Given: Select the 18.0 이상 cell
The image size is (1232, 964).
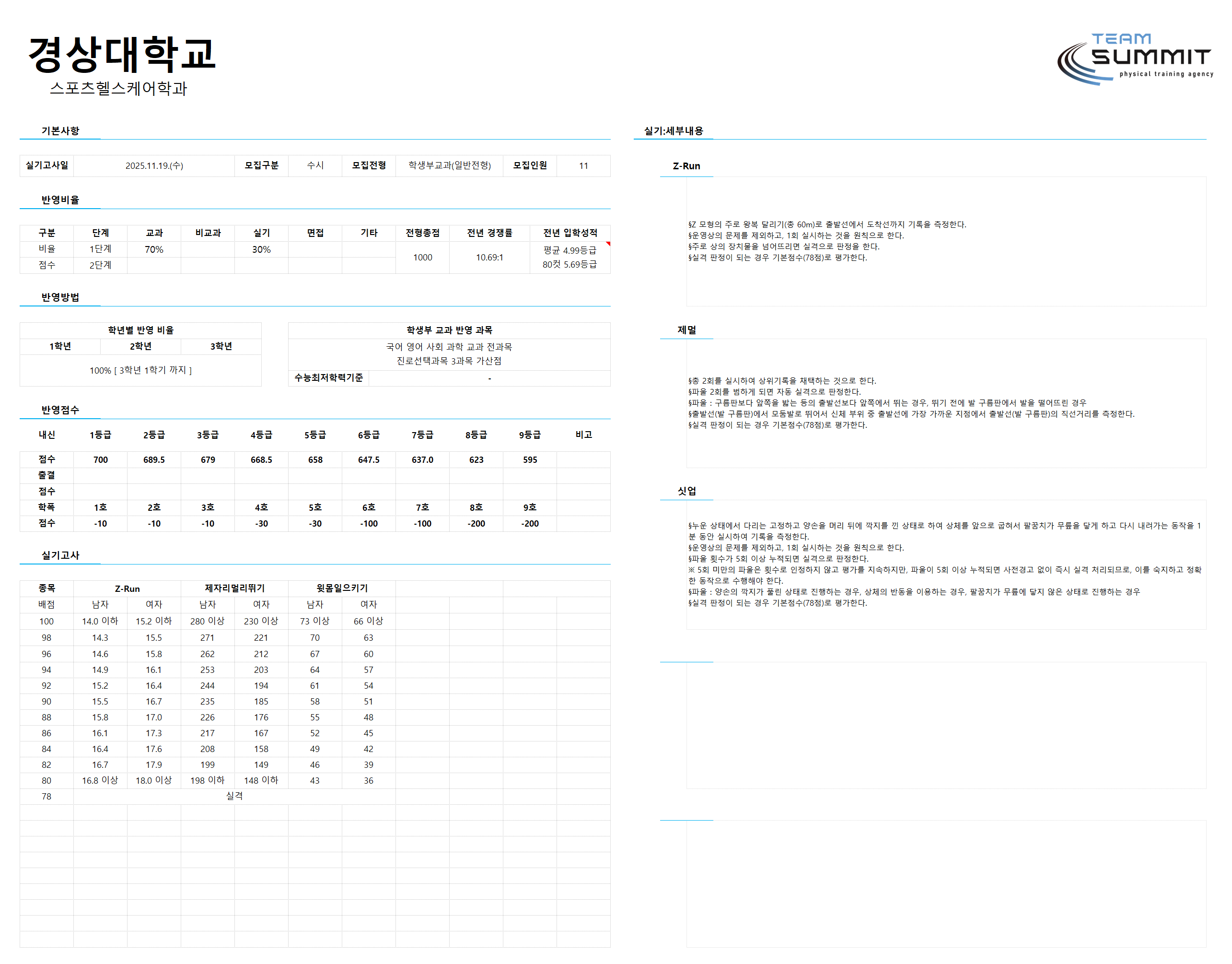Looking at the screenshot, I should click(153, 781).
